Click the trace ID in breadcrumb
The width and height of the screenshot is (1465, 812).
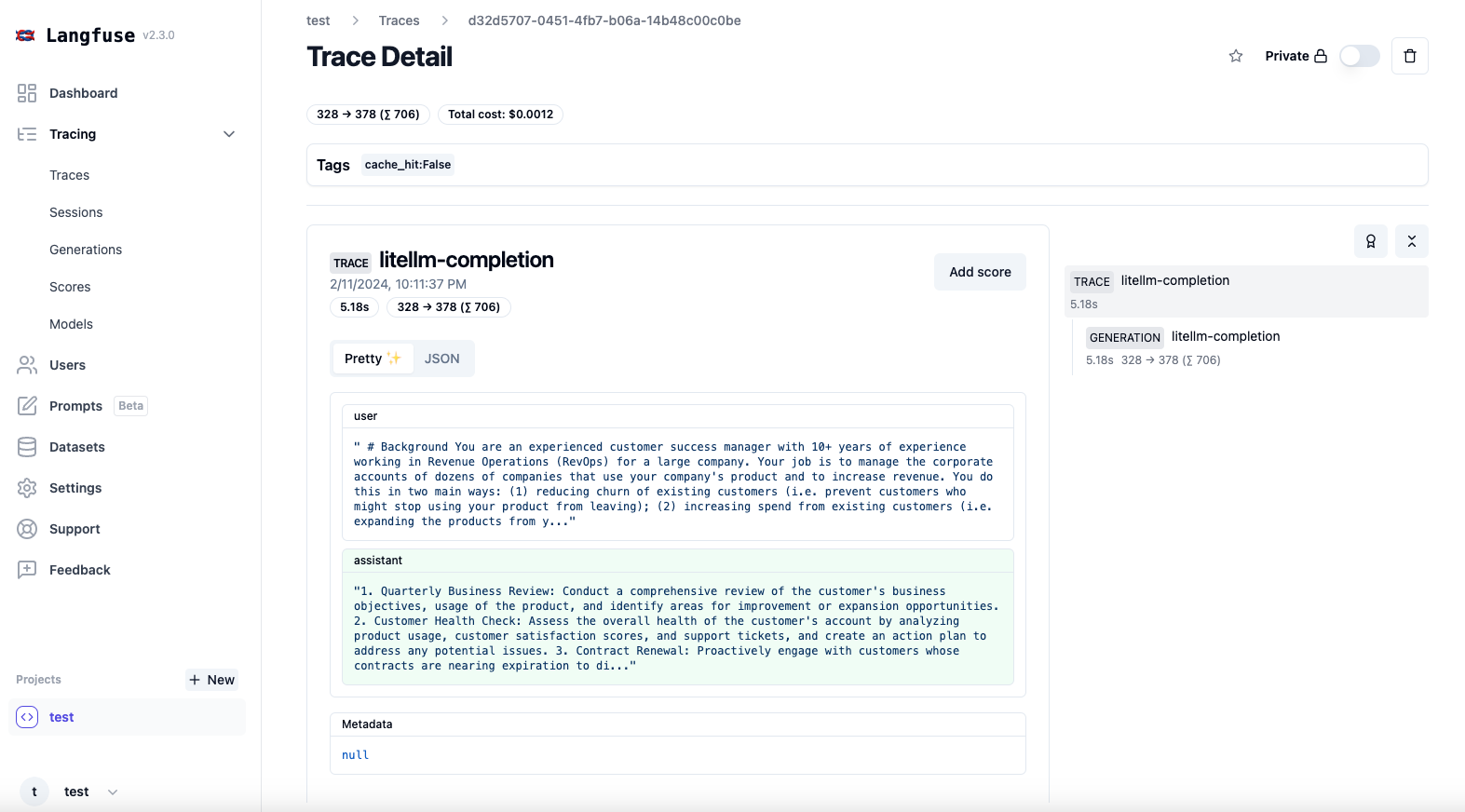[x=604, y=20]
